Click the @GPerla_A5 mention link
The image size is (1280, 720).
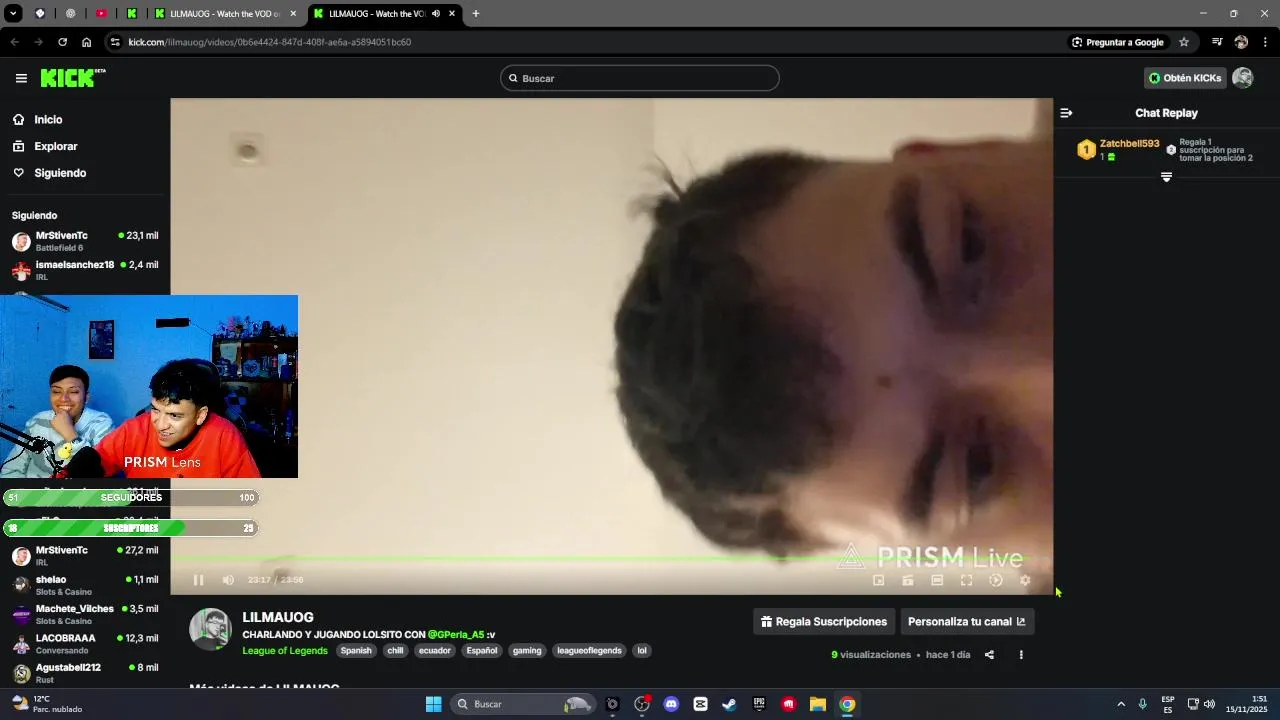[456, 635]
